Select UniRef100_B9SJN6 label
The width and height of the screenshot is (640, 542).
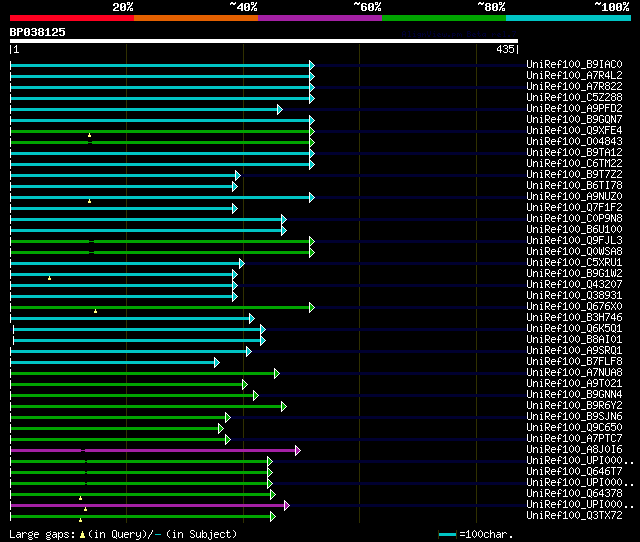[574, 417]
